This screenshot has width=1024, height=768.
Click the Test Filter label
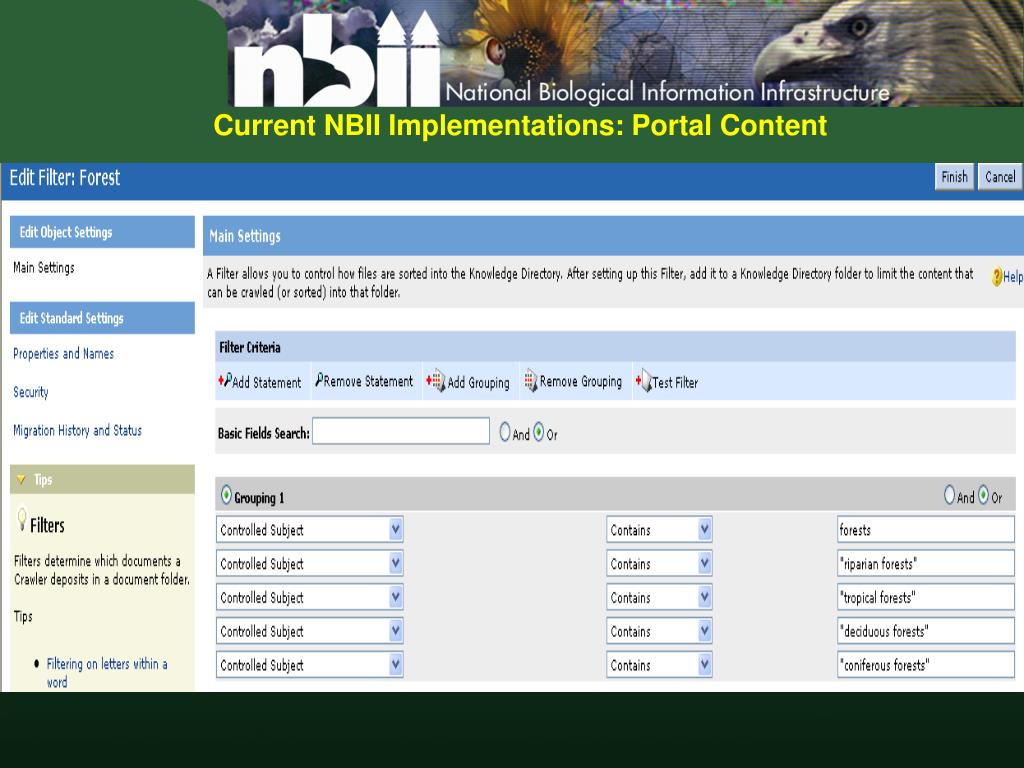coord(675,383)
